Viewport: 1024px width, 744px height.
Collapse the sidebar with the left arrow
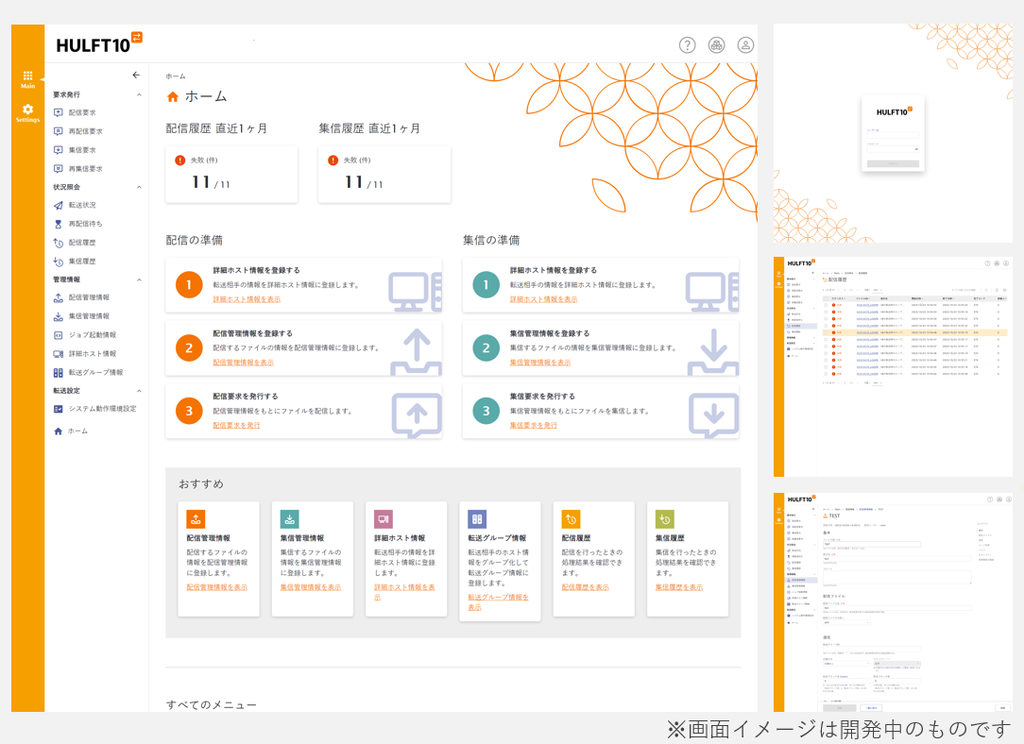(x=136, y=75)
